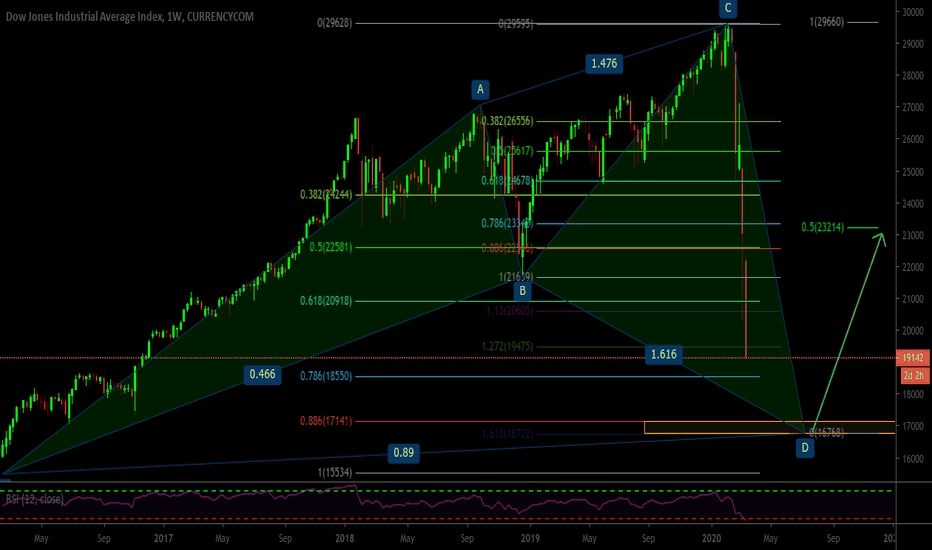Click the 0.89 ratio label
Viewport: 932px width, 550px height.
click(404, 452)
